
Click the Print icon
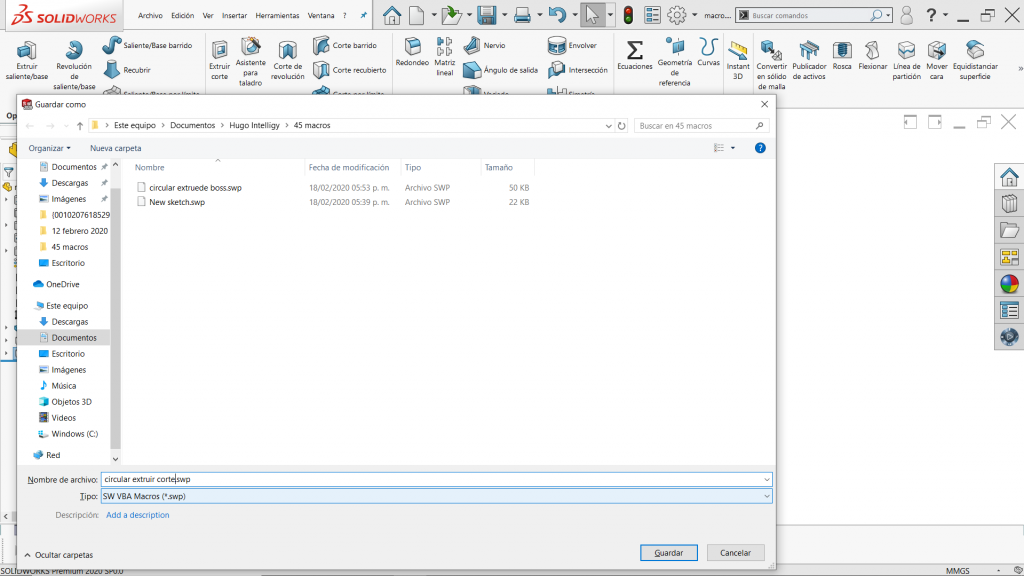point(522,14)
